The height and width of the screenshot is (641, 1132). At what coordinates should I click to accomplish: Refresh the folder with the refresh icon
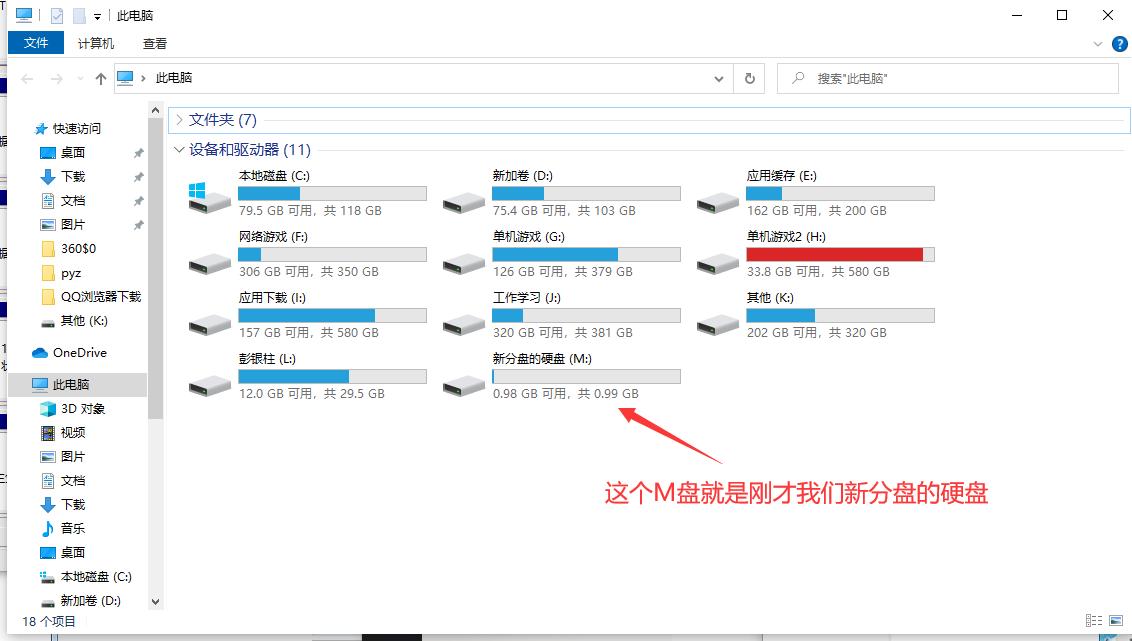749,78
